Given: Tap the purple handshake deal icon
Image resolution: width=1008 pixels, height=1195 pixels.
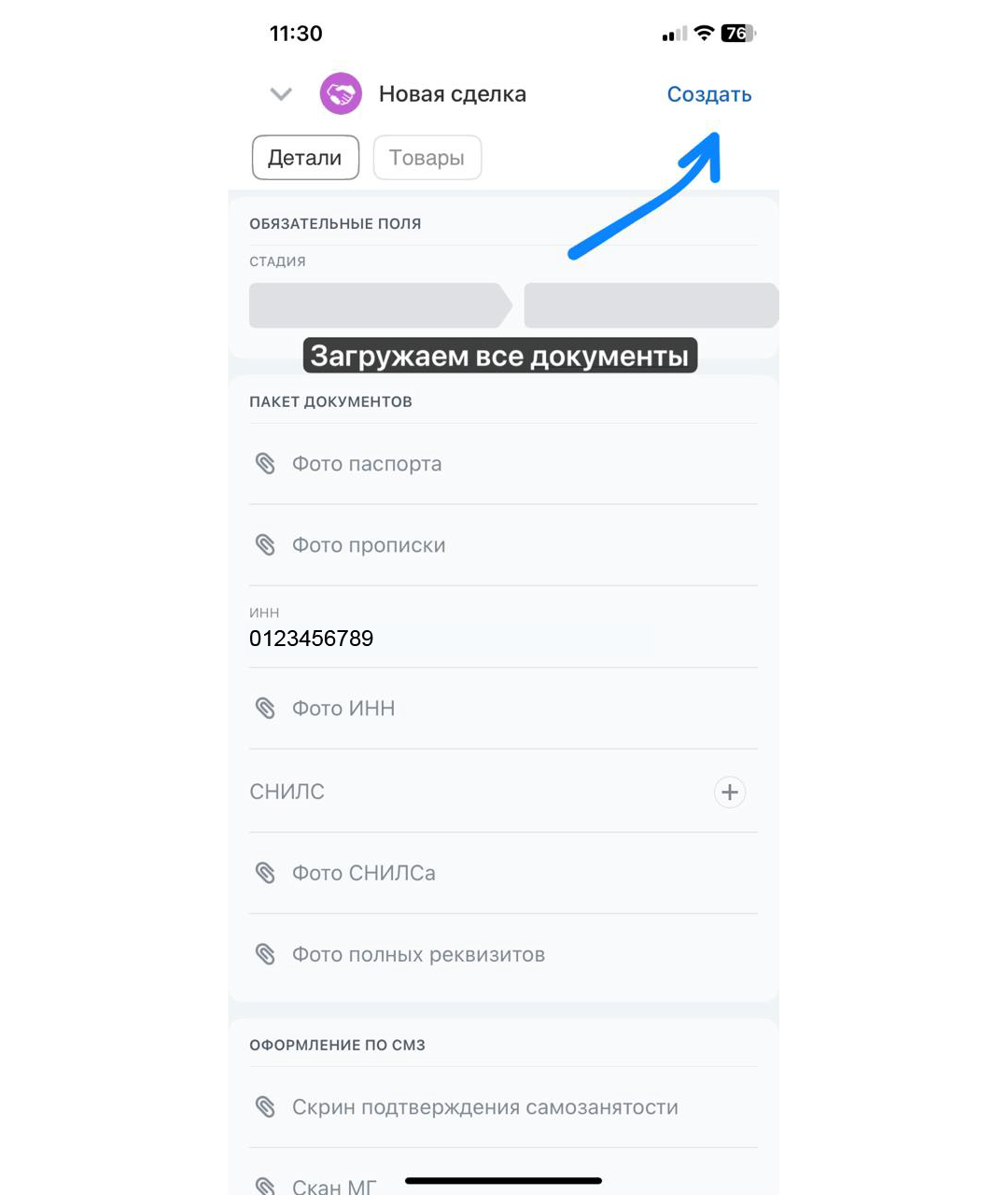Looking at the screenshot, I should click(341, 93).
